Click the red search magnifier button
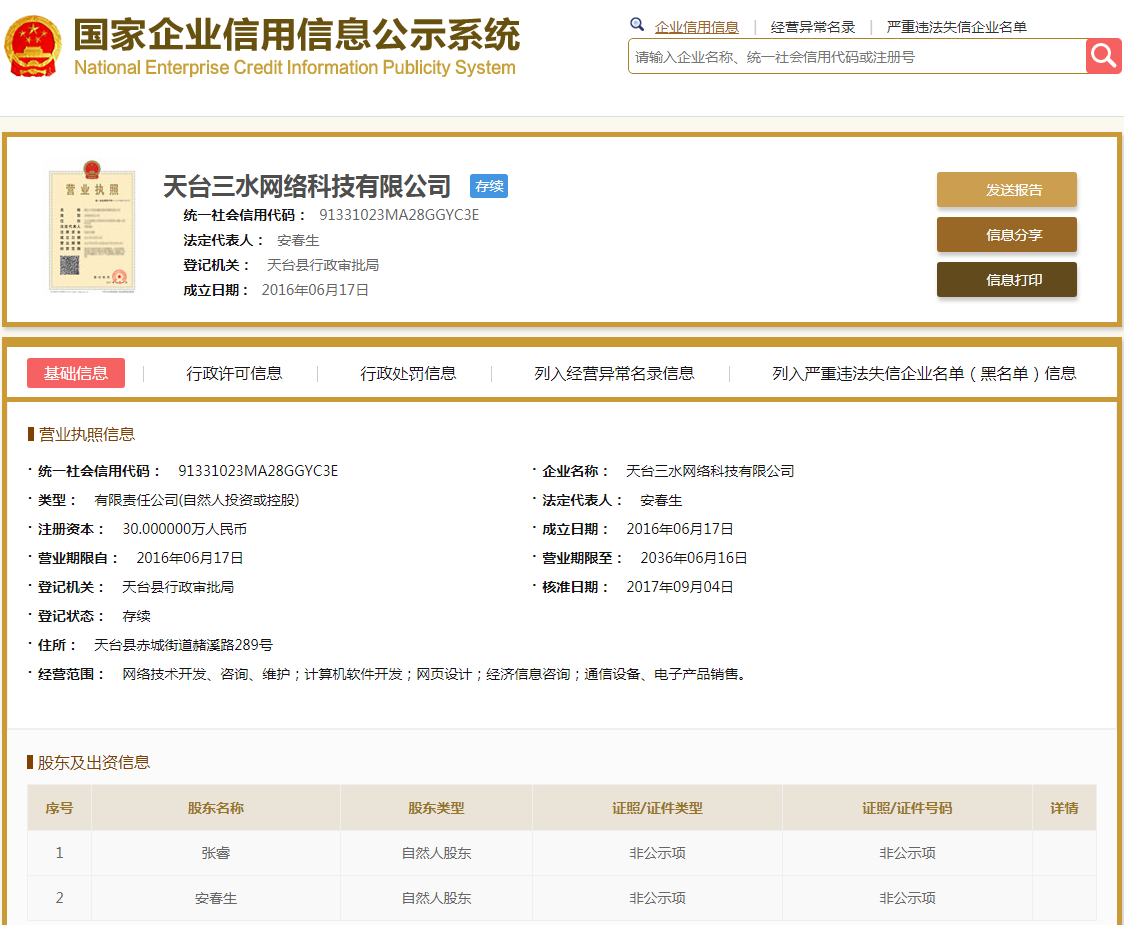This screenshot has height=925, width=1124. point(1103,56)
